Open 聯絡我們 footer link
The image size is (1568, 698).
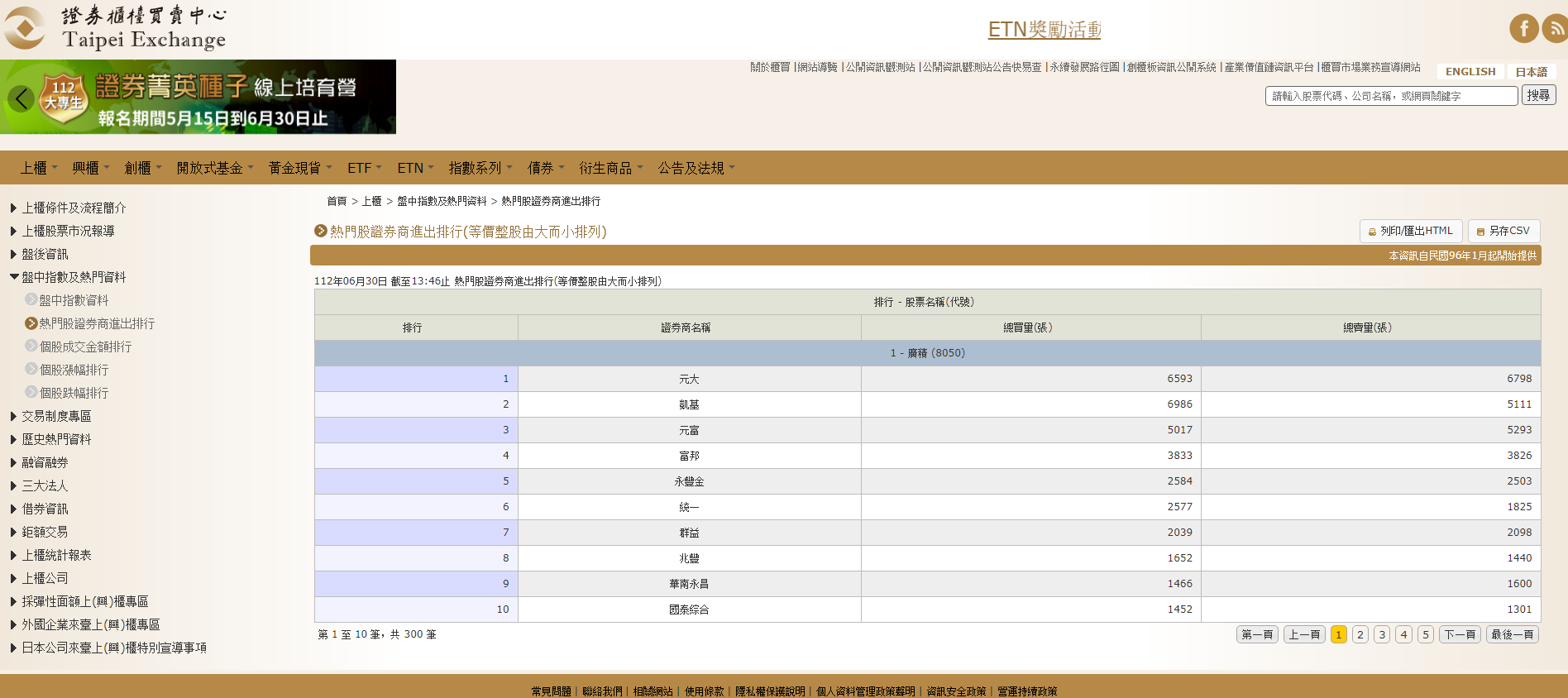tap(602, 691)
